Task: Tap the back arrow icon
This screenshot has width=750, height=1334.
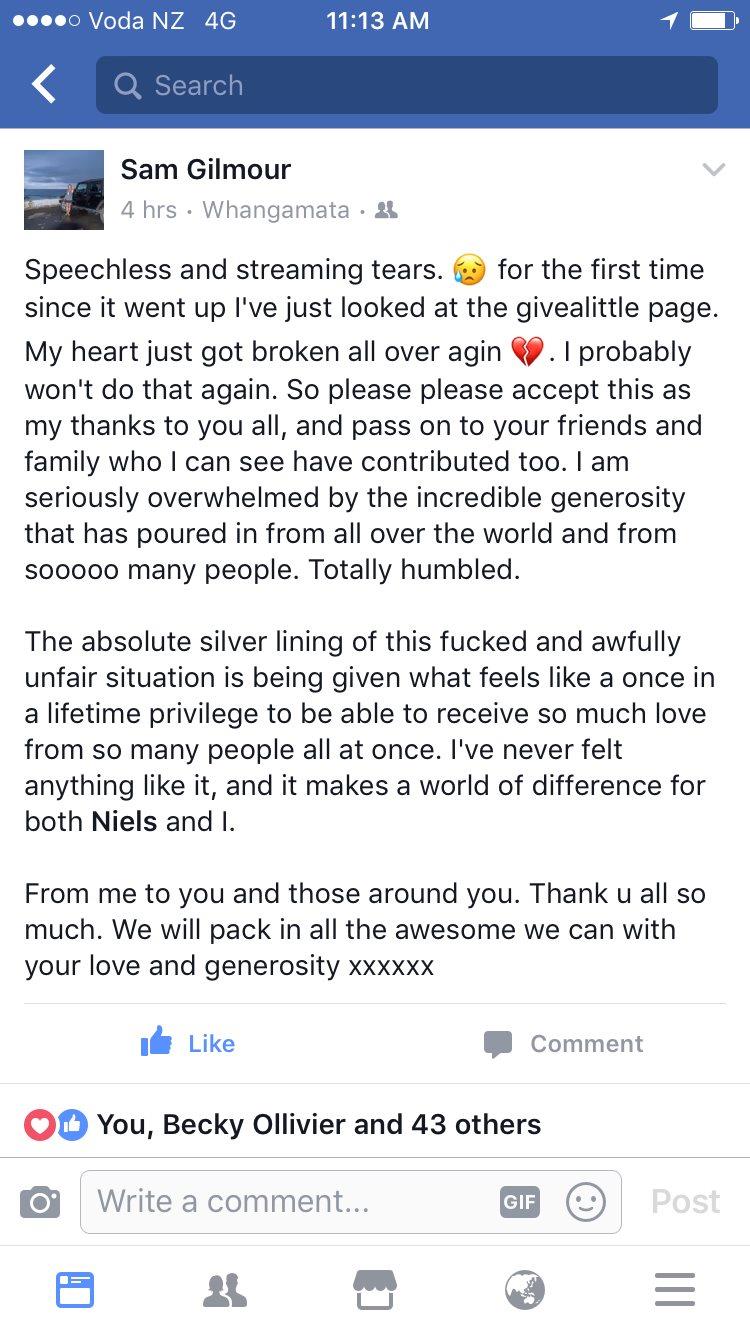Action: [x=44, y=85]
